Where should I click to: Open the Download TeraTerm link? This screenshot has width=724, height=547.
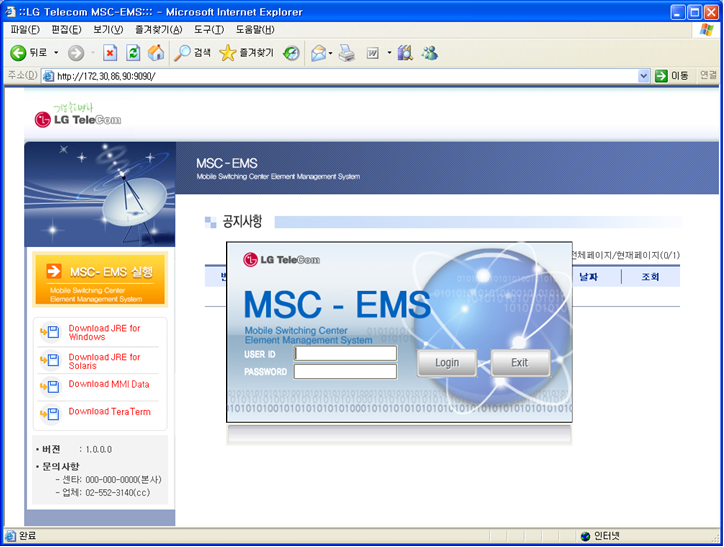[109, 411]
